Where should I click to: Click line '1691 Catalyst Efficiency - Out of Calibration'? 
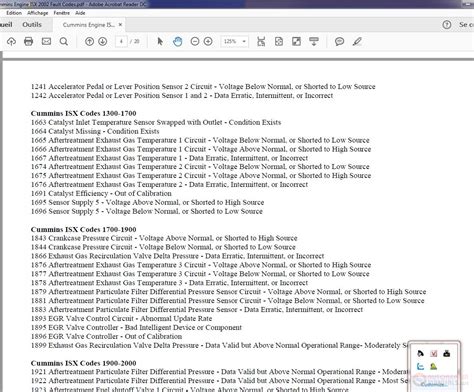click(101, 193)
